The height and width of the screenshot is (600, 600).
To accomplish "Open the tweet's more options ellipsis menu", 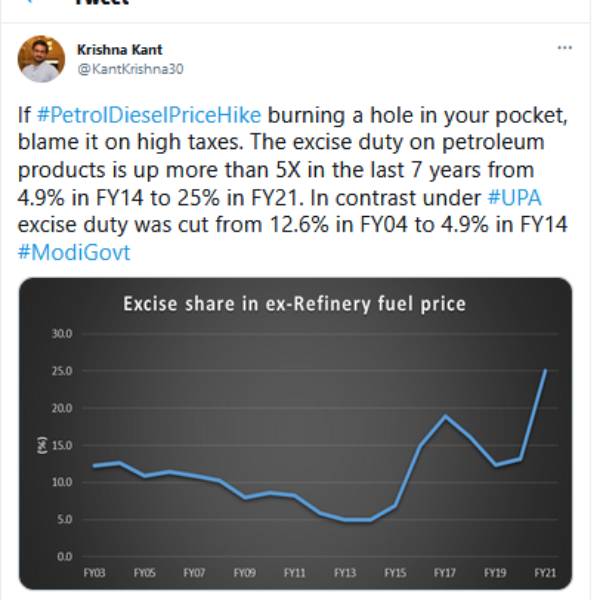I will coord(564,48).
